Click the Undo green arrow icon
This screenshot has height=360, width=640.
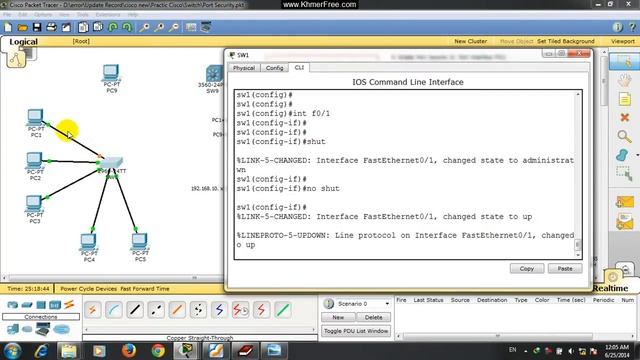pos(113,27)
